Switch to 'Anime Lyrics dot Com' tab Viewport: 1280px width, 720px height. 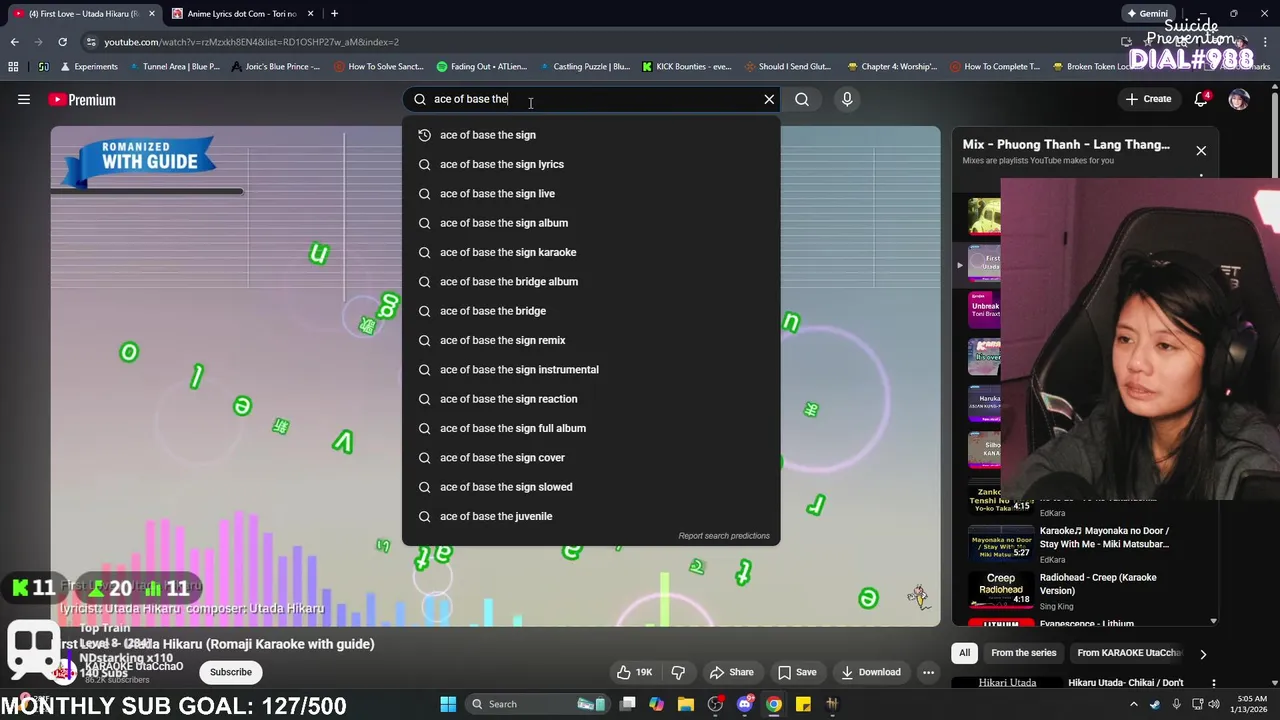coord(242,14)
